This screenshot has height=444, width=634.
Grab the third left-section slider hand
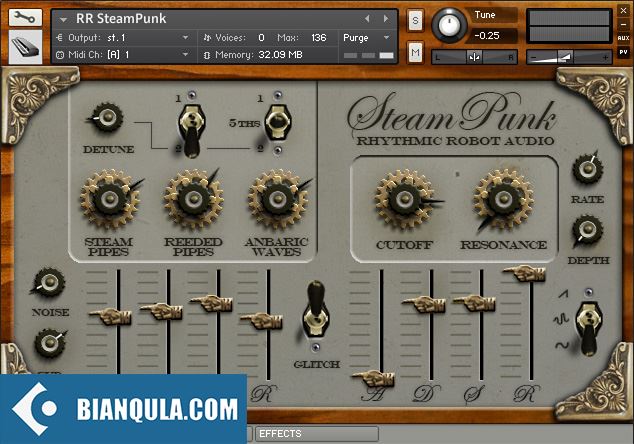(x=211, y=303)
